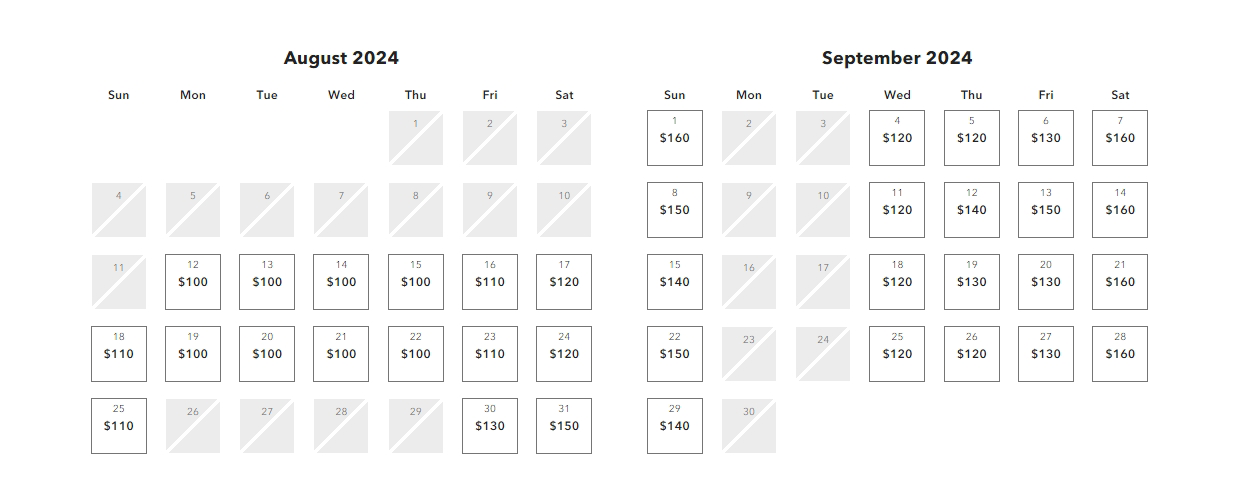Choose August 16 for $110

tap(490, 282)
